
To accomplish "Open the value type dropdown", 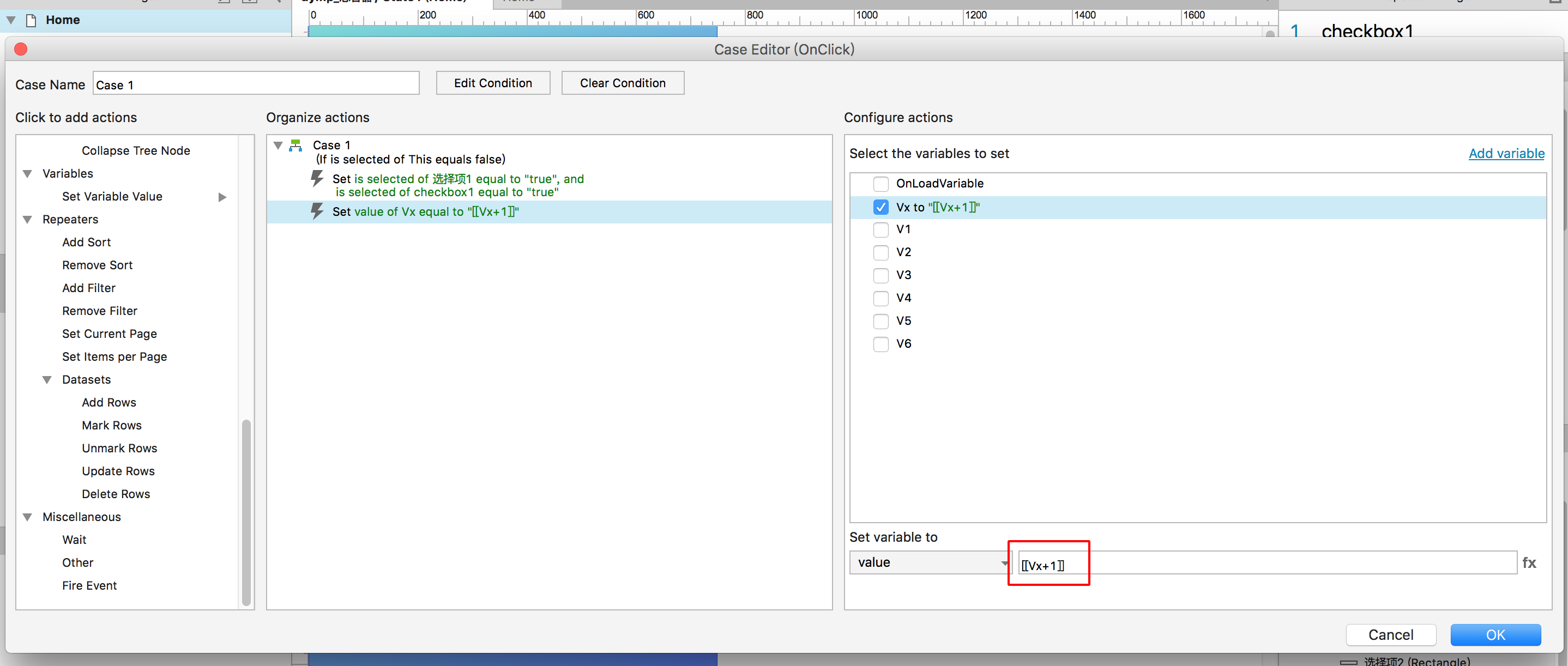I will 929,562.
